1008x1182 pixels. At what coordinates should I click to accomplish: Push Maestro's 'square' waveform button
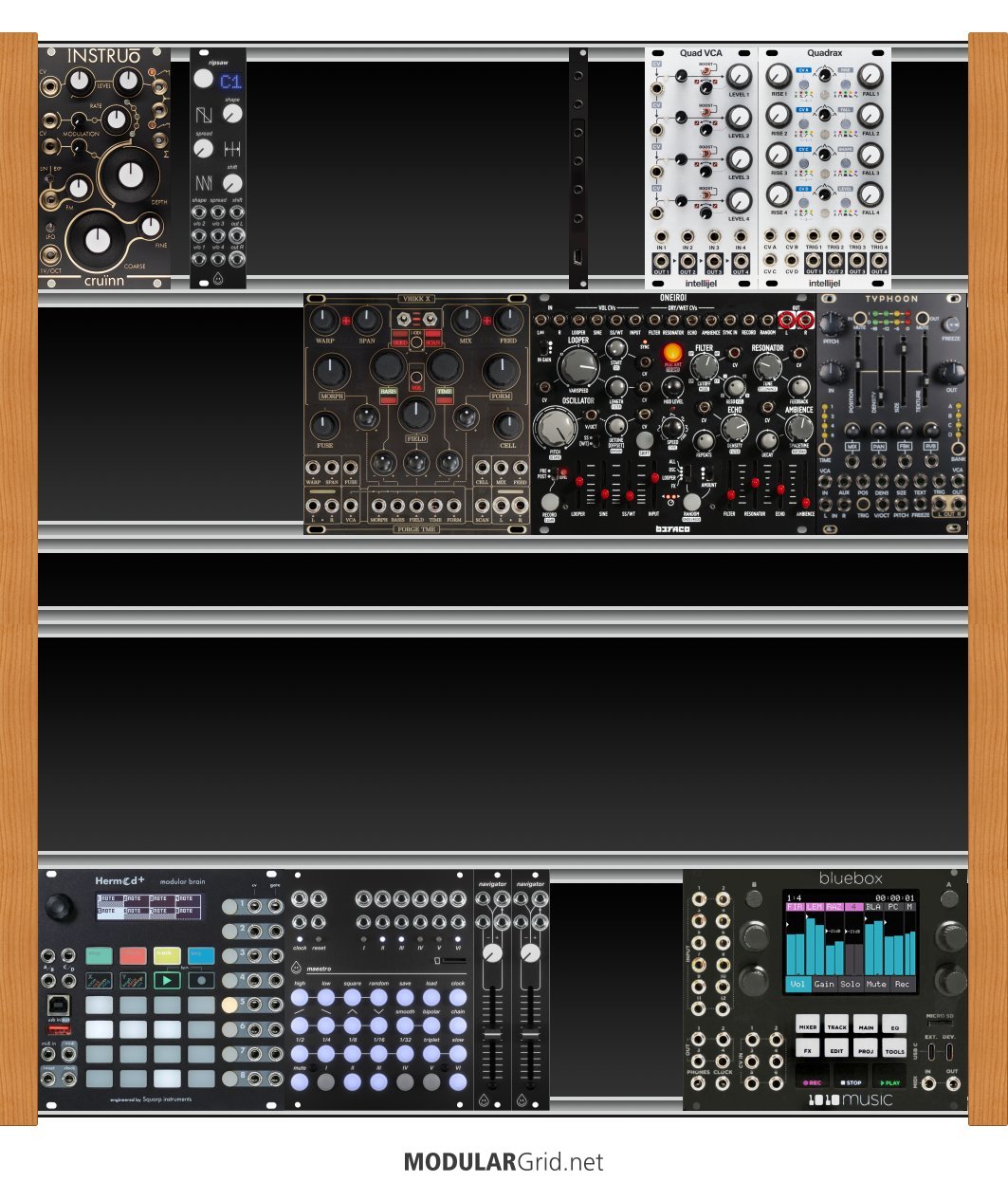click(353, 998)
